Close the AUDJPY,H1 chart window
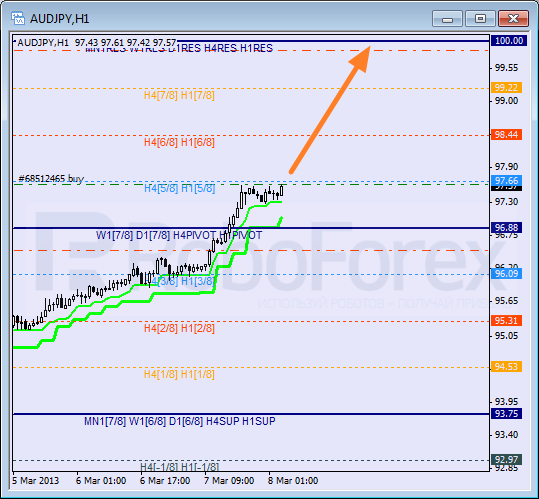Image resolution: width=539 pixels, height=499 pixels. coord(513,19)
